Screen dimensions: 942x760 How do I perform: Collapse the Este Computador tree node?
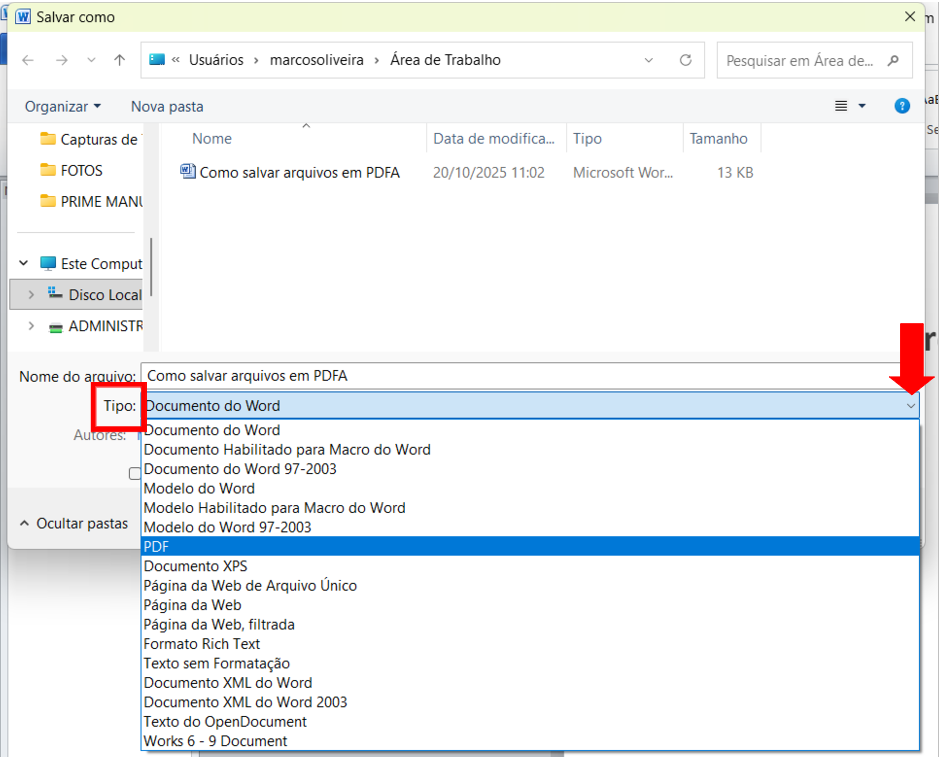(24, 264)
